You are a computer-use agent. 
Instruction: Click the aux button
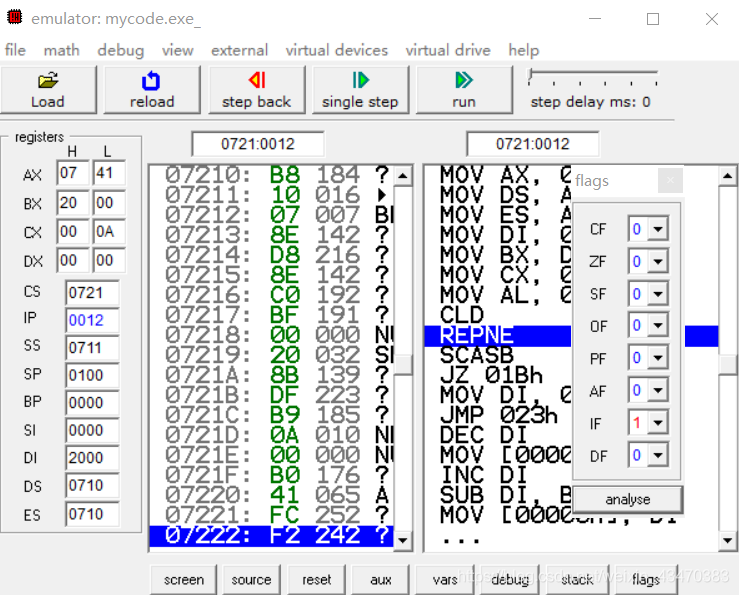coord(381,579)
